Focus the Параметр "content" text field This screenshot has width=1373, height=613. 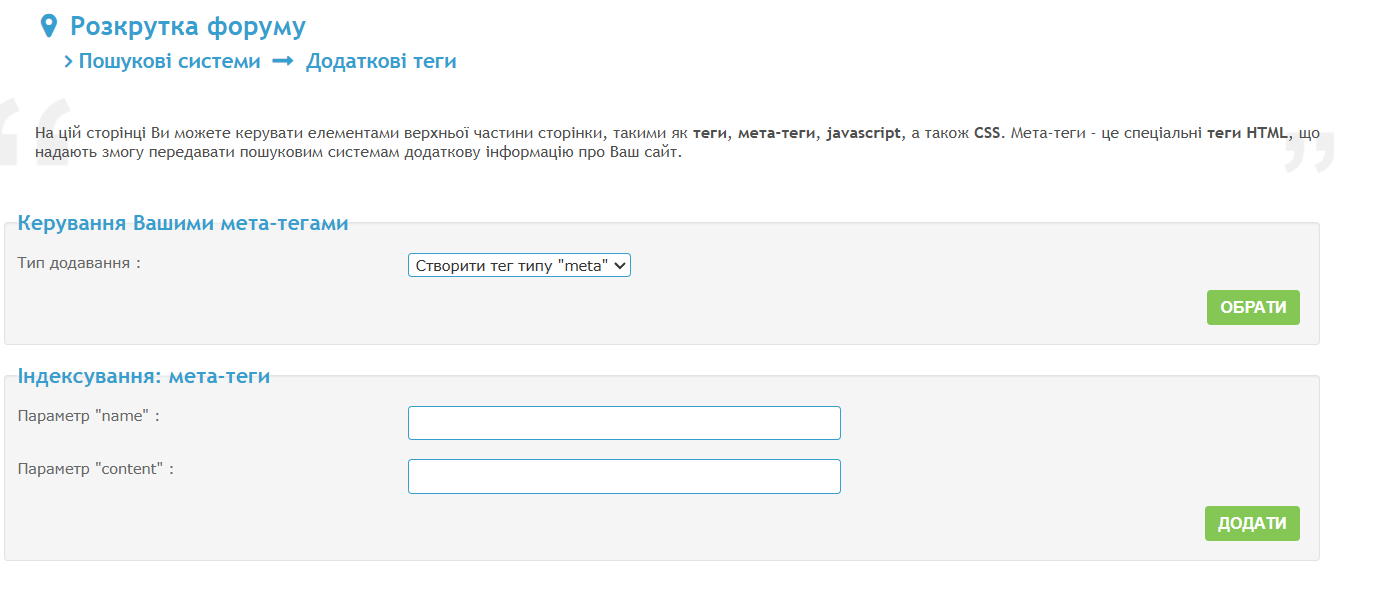tap(624, 476)
